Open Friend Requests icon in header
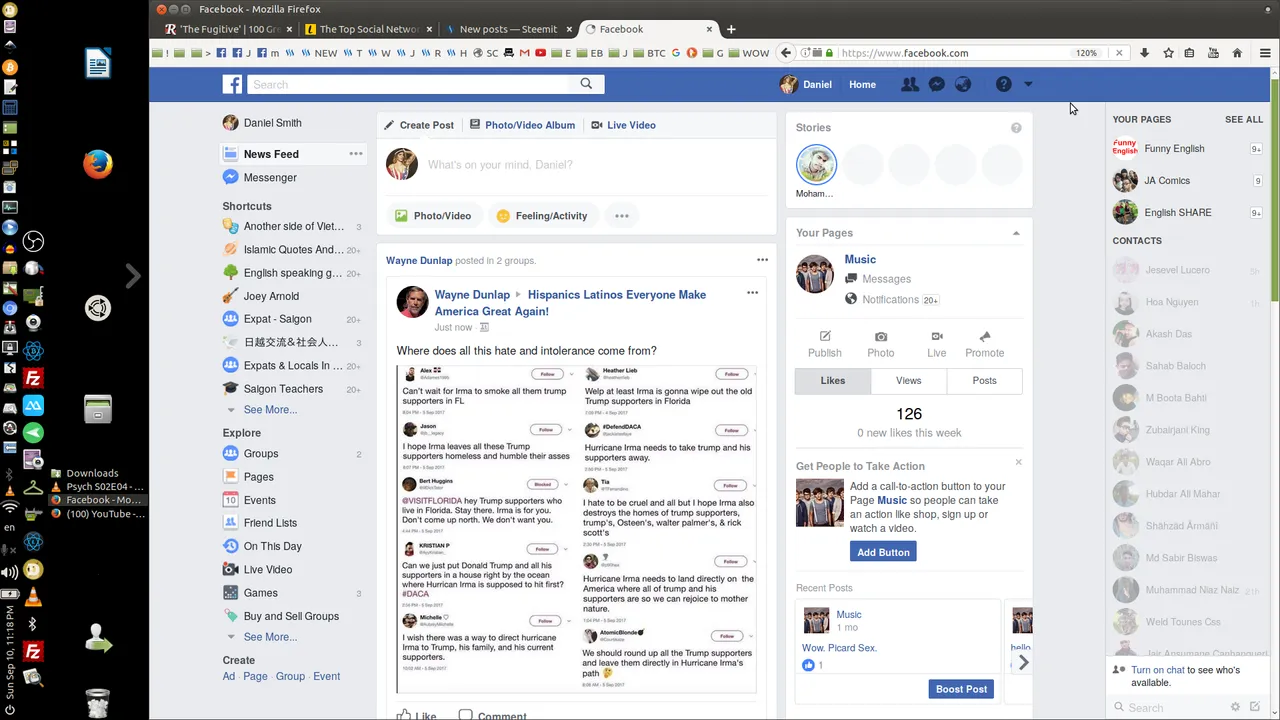 click(x=910, y=85)
